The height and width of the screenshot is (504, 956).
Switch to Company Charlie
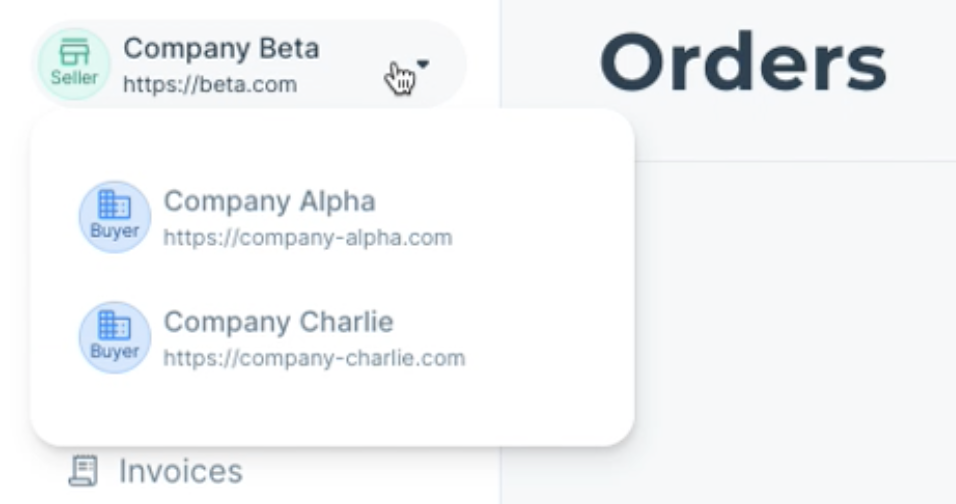[x=273, y=338]
